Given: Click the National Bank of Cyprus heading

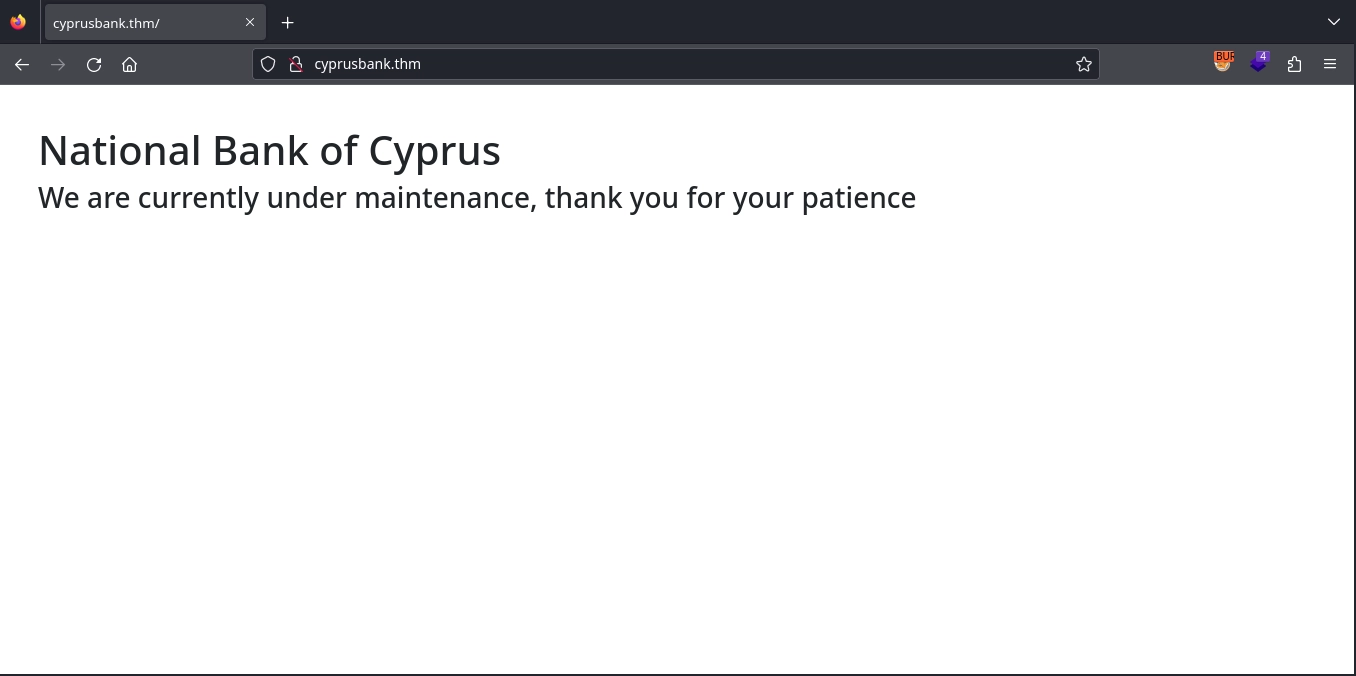Looking at the screenshot, I should 269,151.
